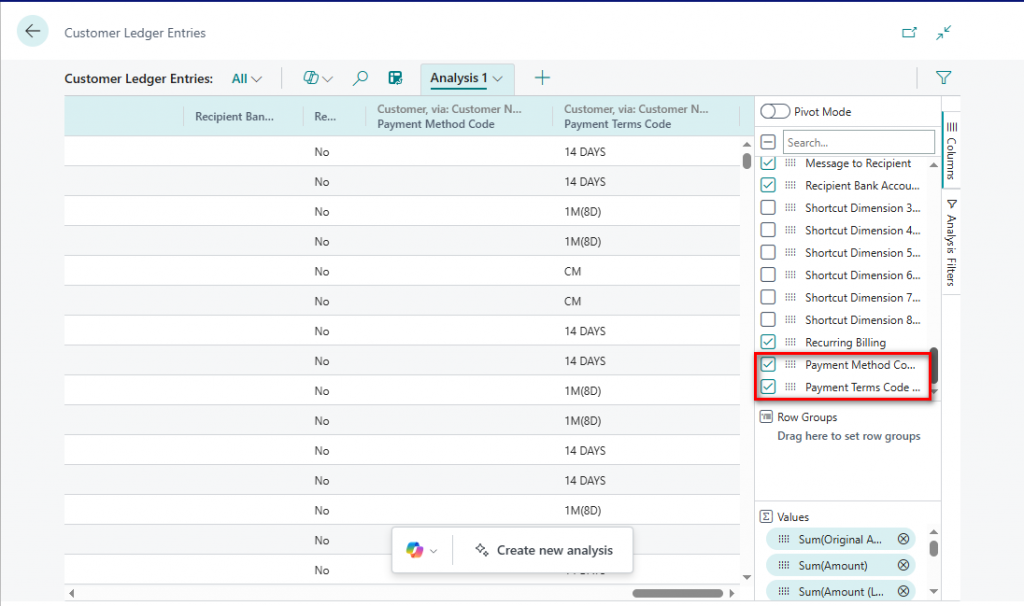This screenshot has height=606, width=1024.
Task: Click the search magnifier icon
Action: coord(361,78)
